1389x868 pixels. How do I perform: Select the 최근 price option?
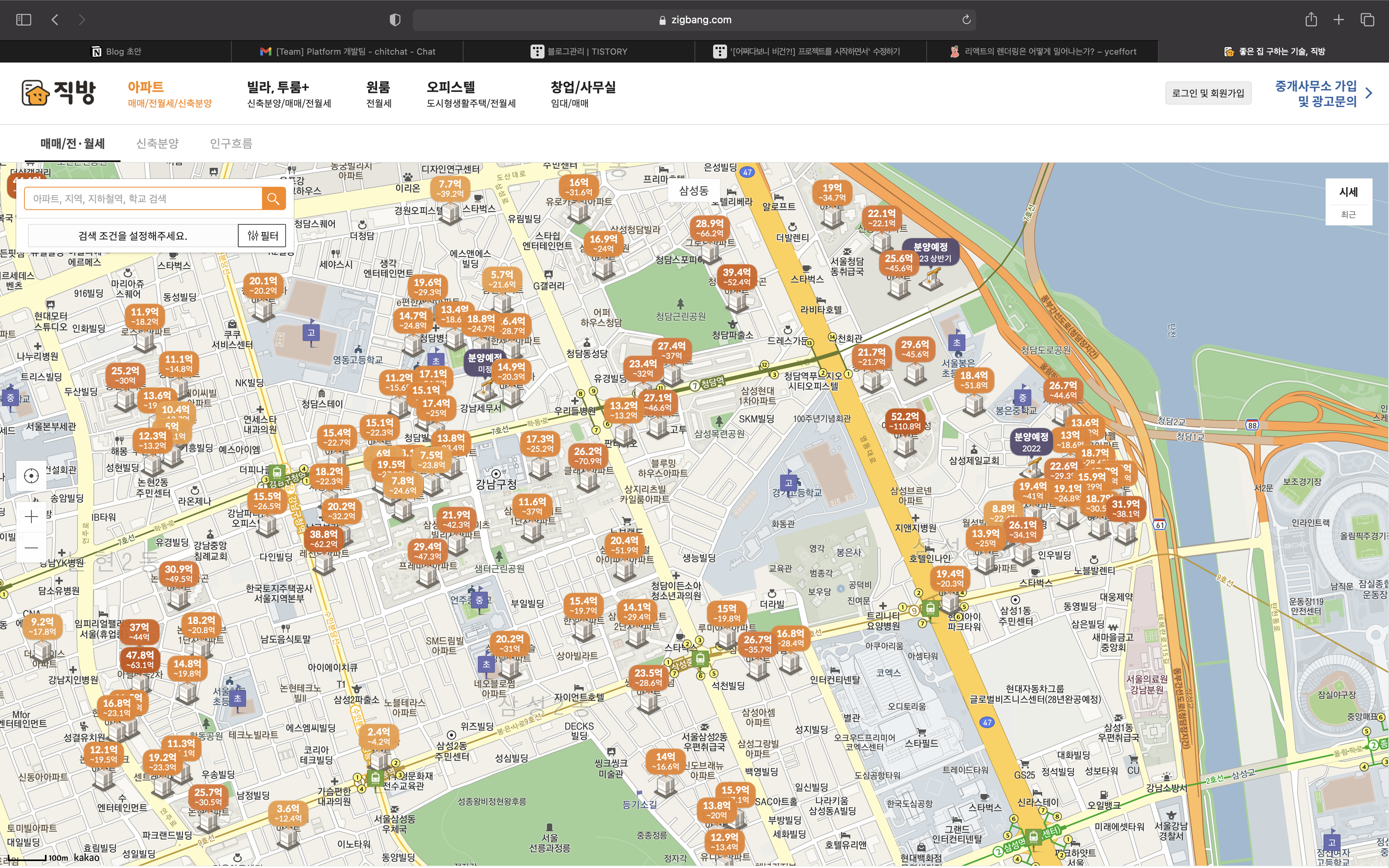point(1348,215)
